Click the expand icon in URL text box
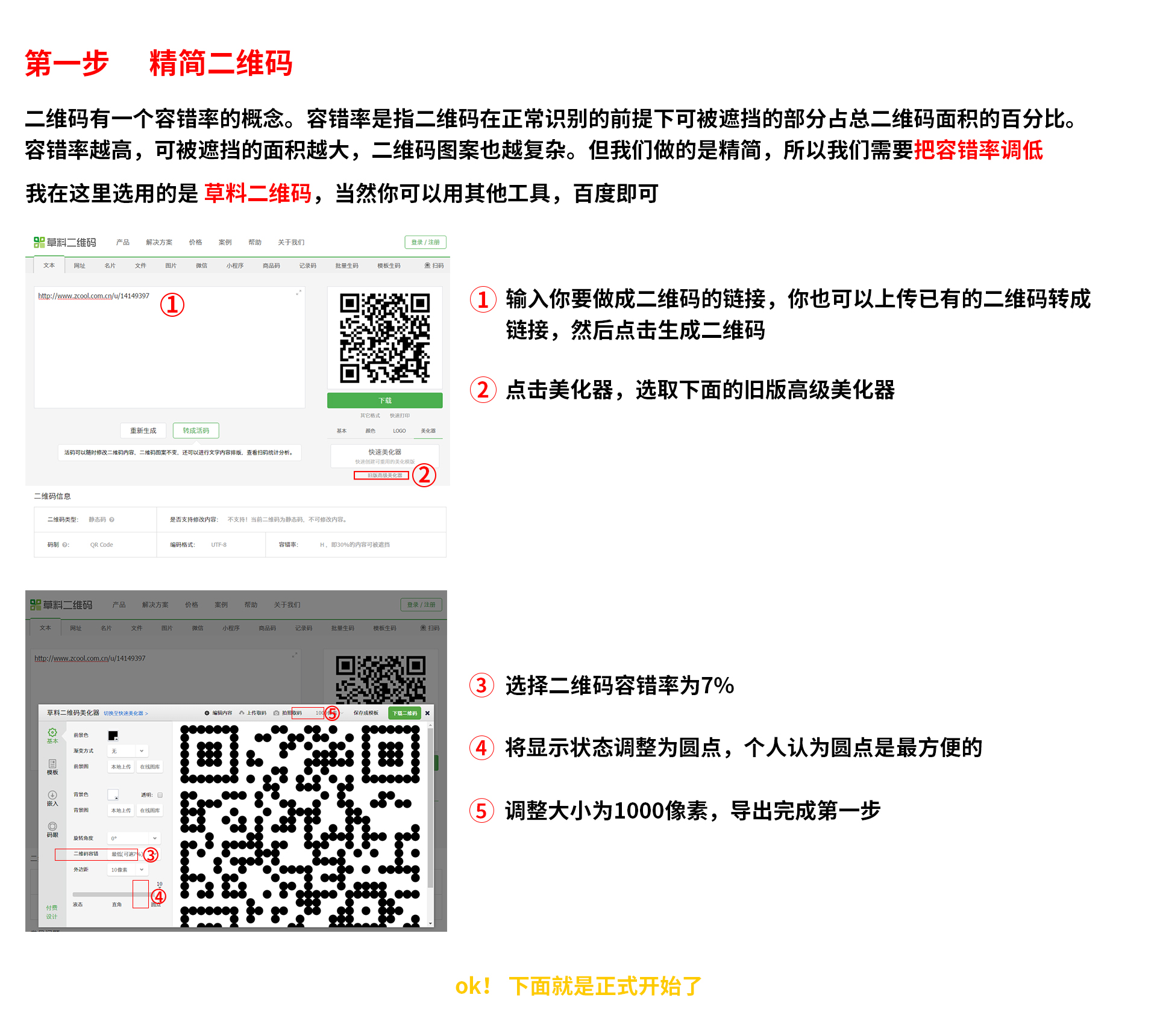The height and width of the screenshot is (1036, 1157). (x=298, y=293)
